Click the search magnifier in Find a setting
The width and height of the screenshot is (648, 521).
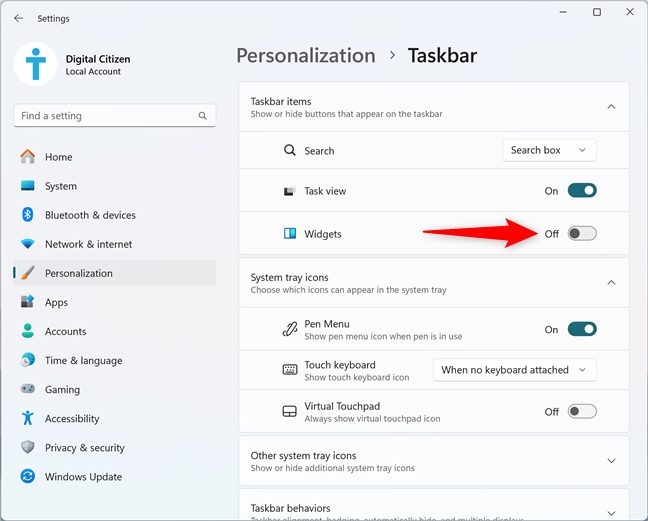click(x=202, y=116)
